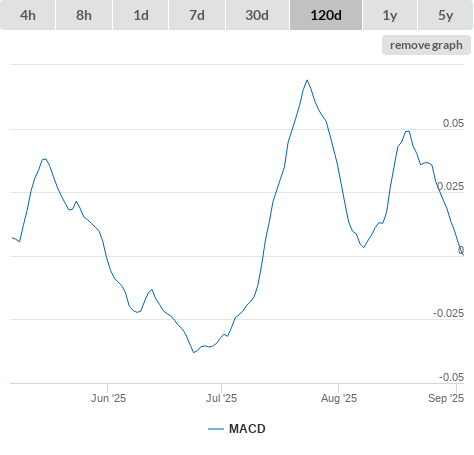Viewport: 474px width, 455px height.
Task: Click the MACD line's highest peak in late July
Action: pyautogui.click(x=307, y=80)
